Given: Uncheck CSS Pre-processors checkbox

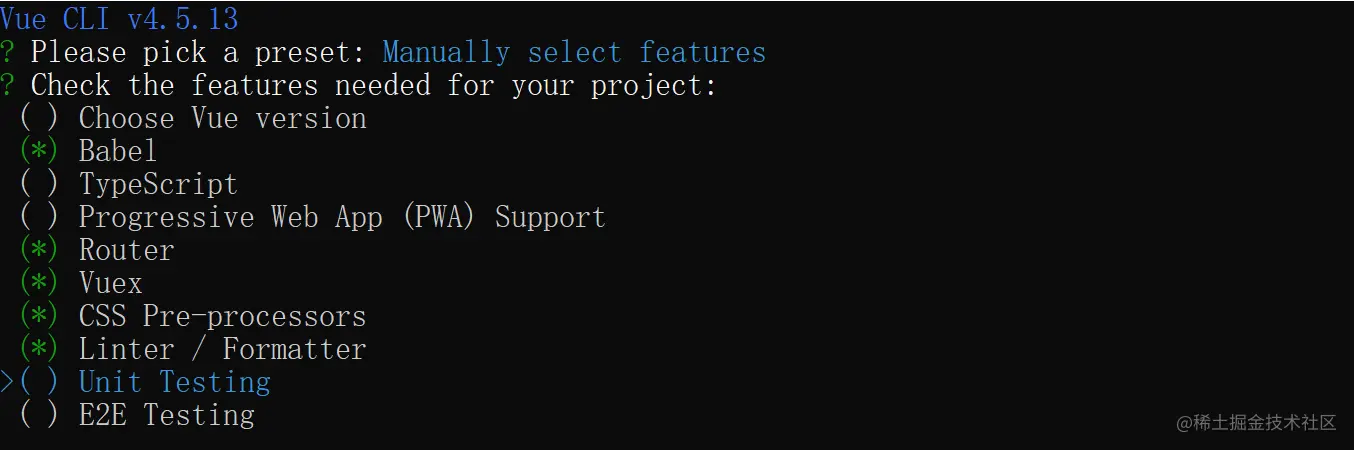Looking at the screenshot, I should tap(39, 316).
